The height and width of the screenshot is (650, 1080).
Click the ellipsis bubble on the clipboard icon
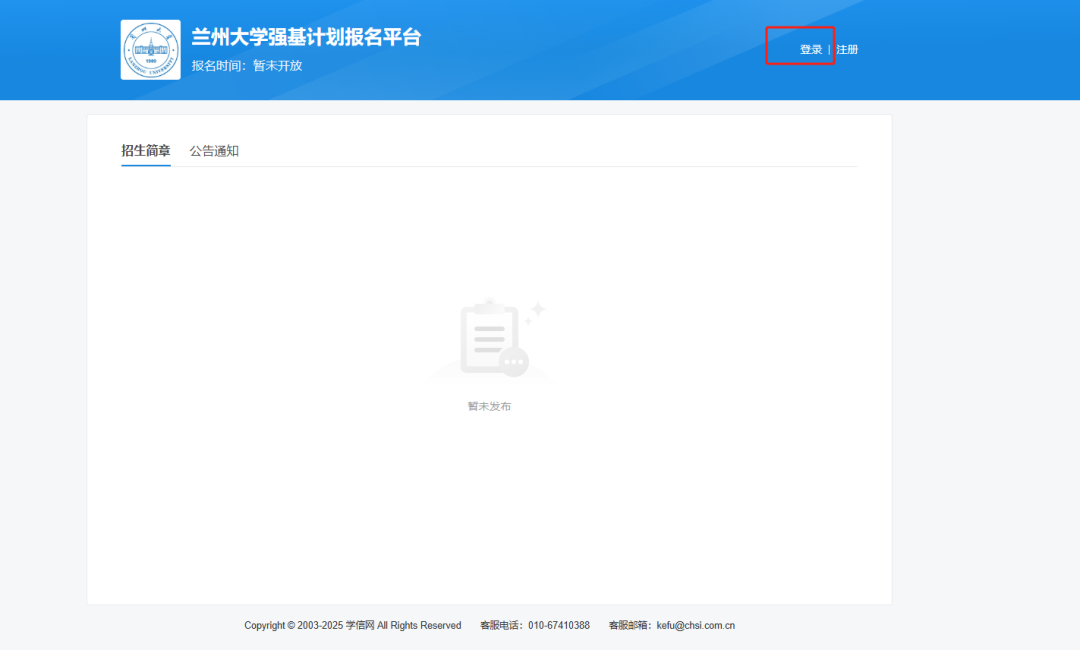point(514,362)
